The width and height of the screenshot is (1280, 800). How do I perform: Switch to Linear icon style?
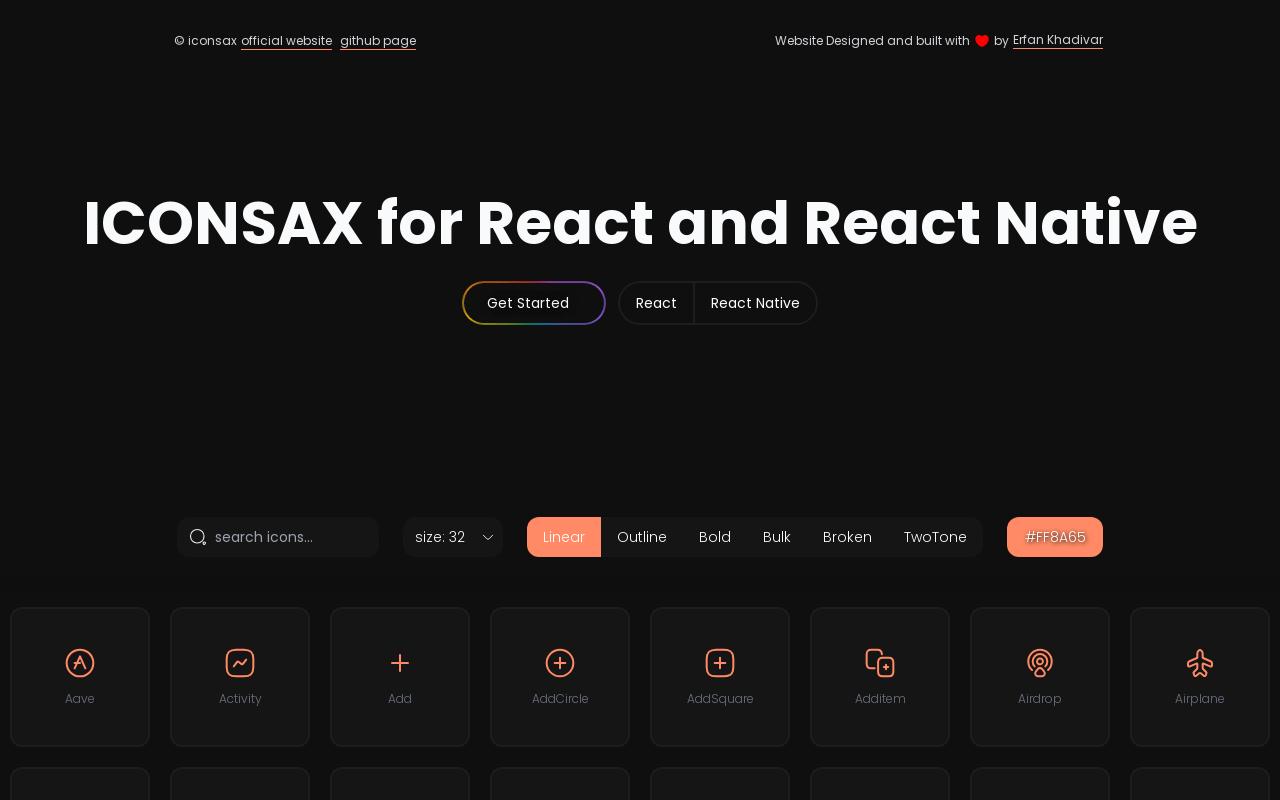pos(564,537)
